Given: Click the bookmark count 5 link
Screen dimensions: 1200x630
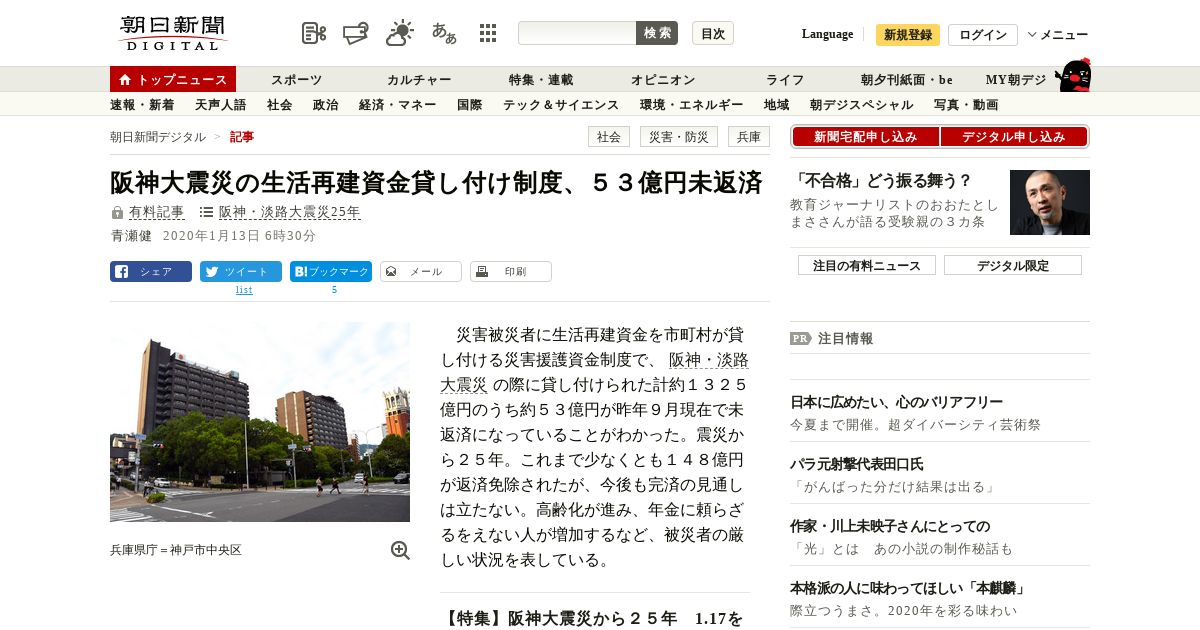Looking at the screenshot, I should (x=334, y=290).
